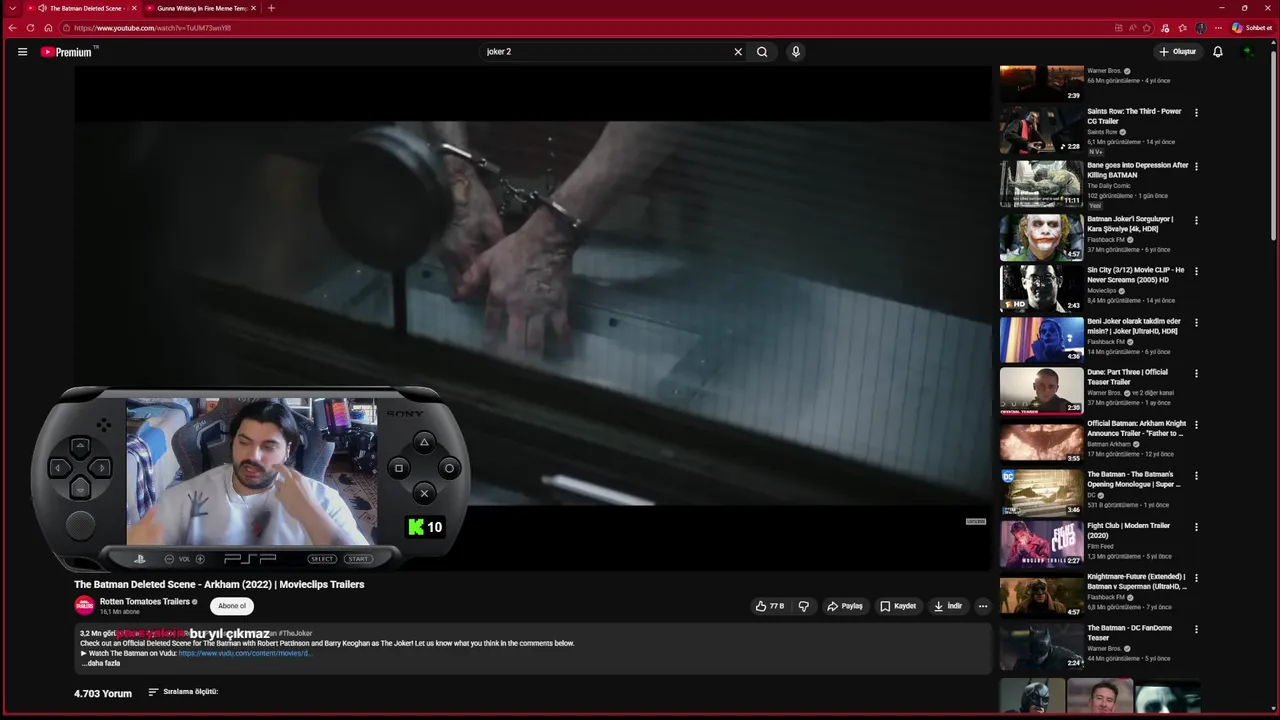Open options menu for Arkham Knight trailer
The width and height of the screenshot is (1280, 720).
pos(1196,425)
